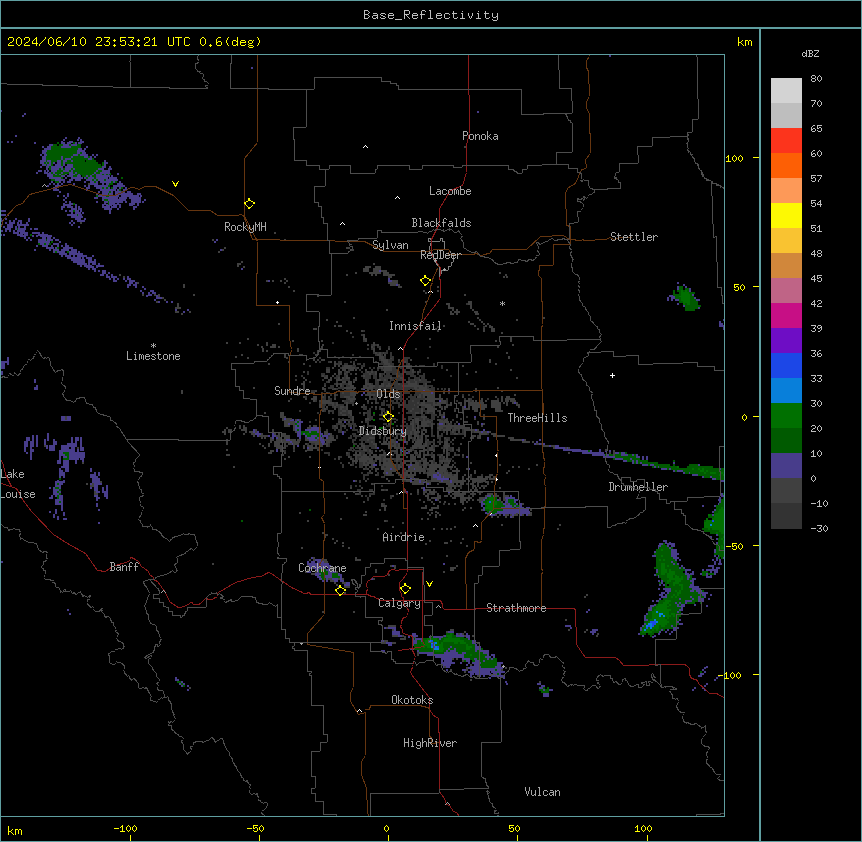Click the yellow v marker northwest of RockyMH
862x842 pixels.
coord(175,184)
